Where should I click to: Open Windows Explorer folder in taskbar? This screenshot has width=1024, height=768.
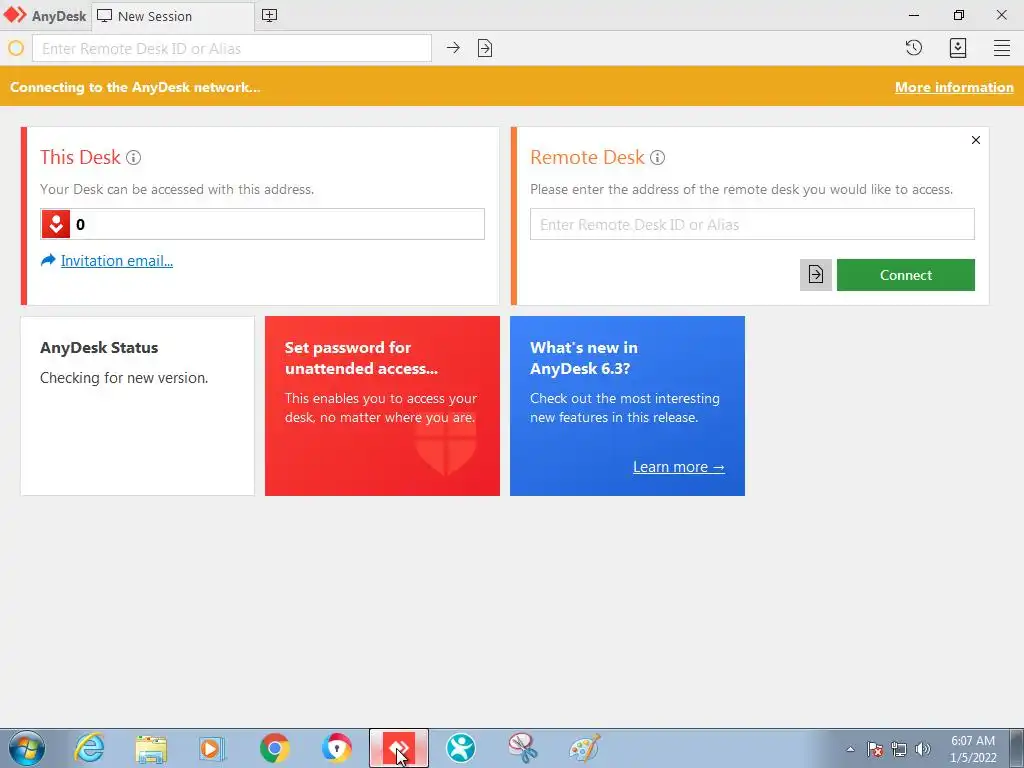(x=152, y=749)
